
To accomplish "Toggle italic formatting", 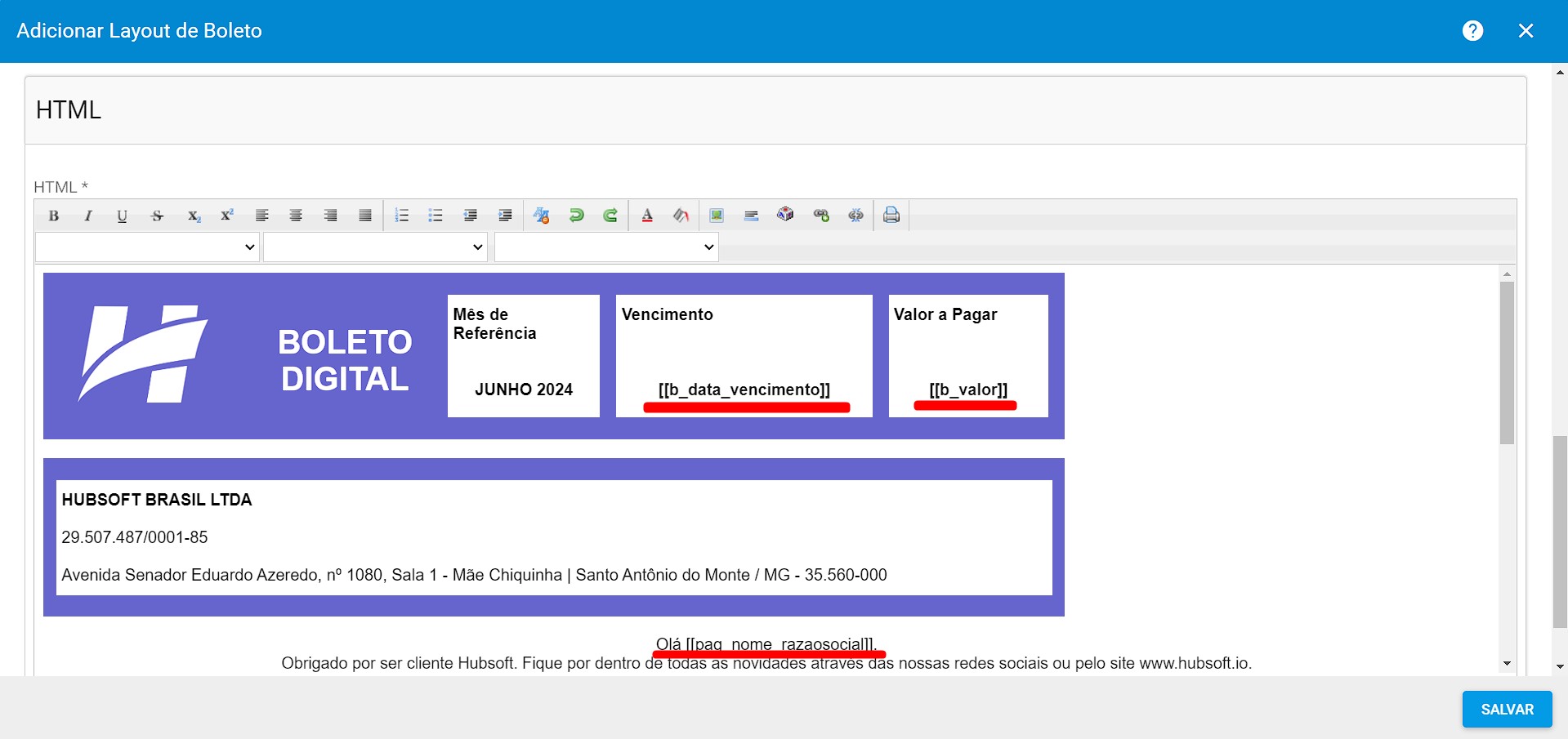I will pos(87,216).
